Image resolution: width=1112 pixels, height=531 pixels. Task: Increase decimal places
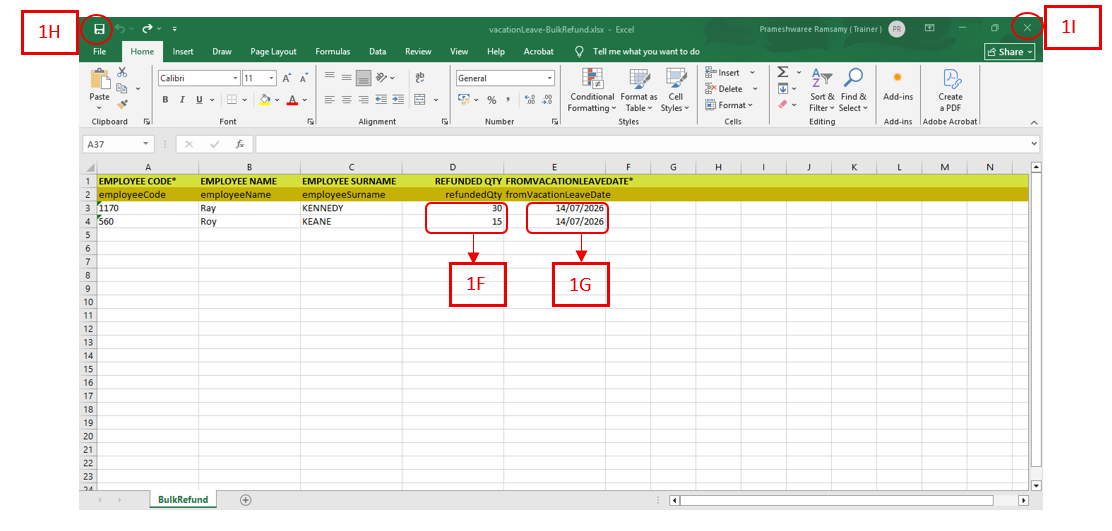(x=530, y=100)
